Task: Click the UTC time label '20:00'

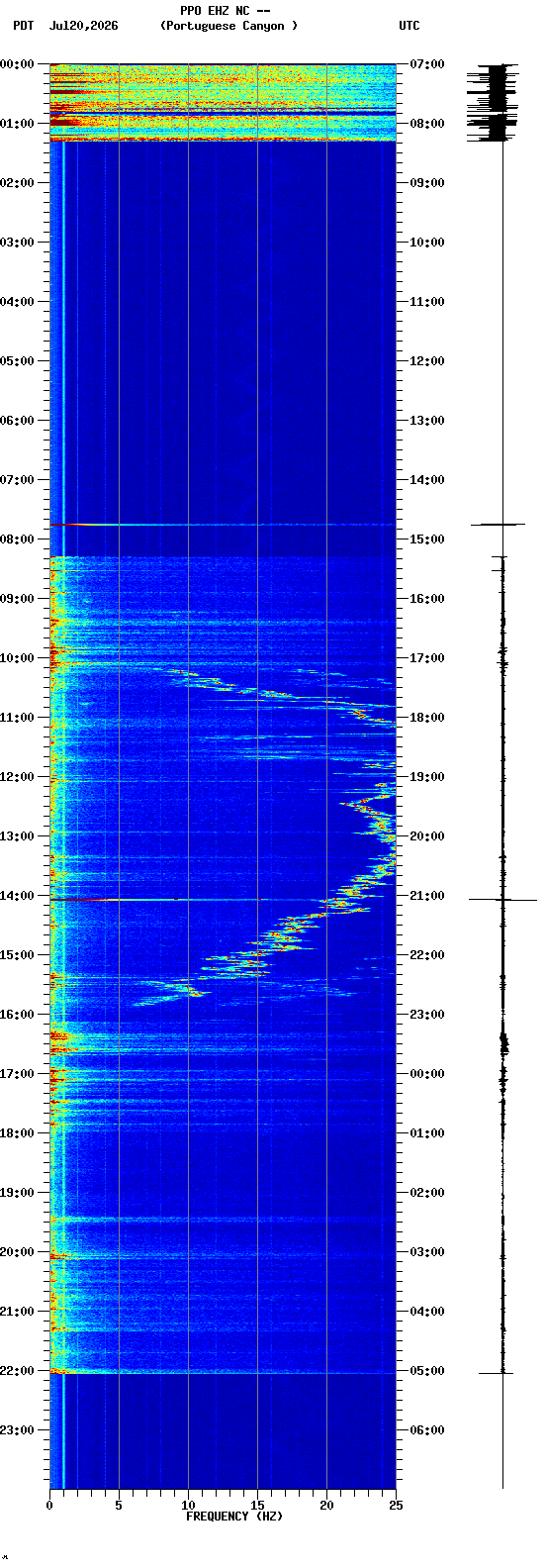Action: tap(427, 835)
